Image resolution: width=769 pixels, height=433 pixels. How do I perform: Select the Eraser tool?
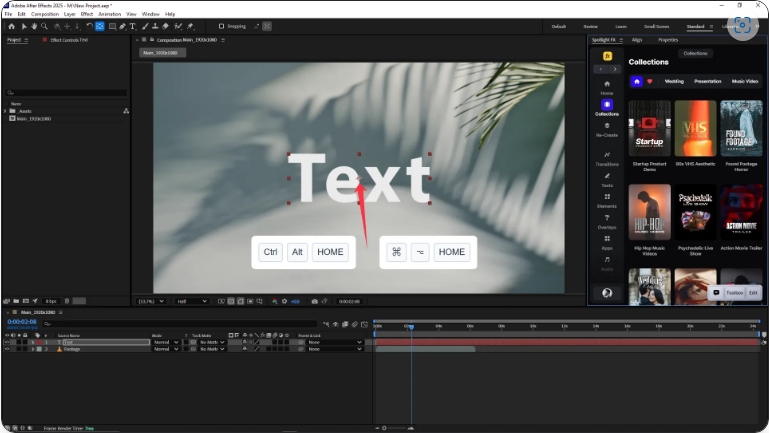tap(166, 26)
